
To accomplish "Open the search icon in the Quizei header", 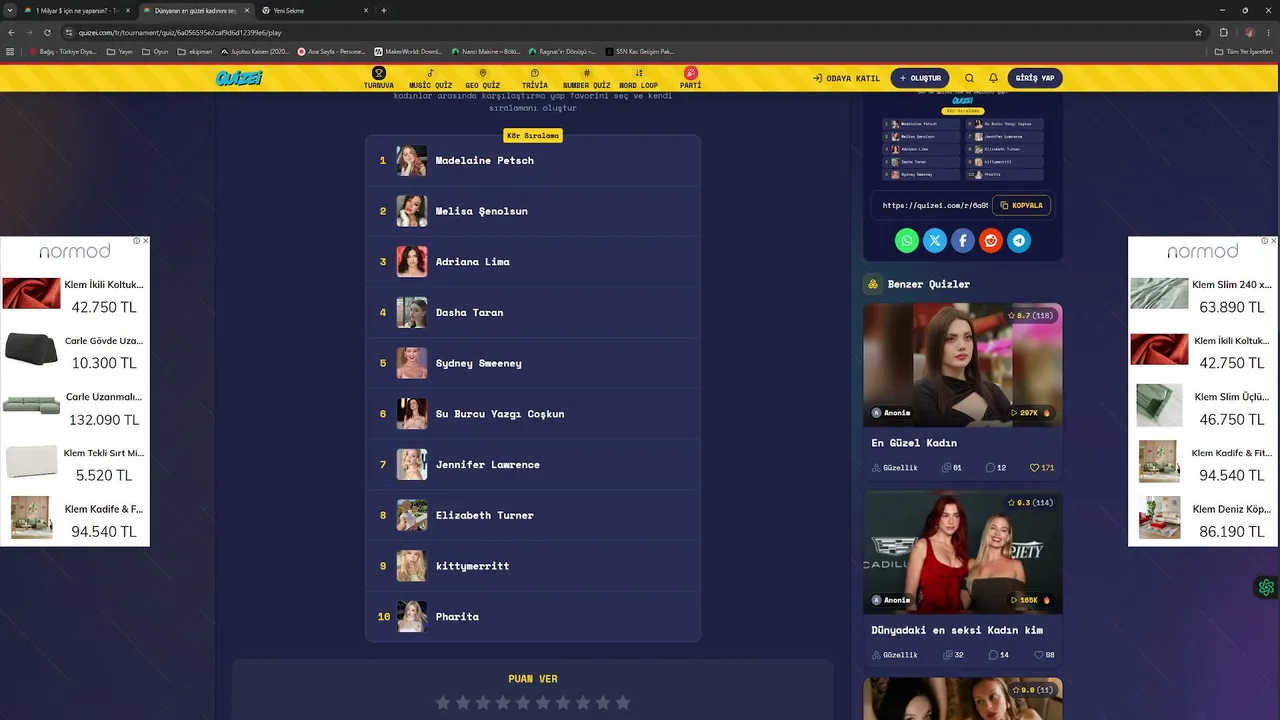I will 969,78.
